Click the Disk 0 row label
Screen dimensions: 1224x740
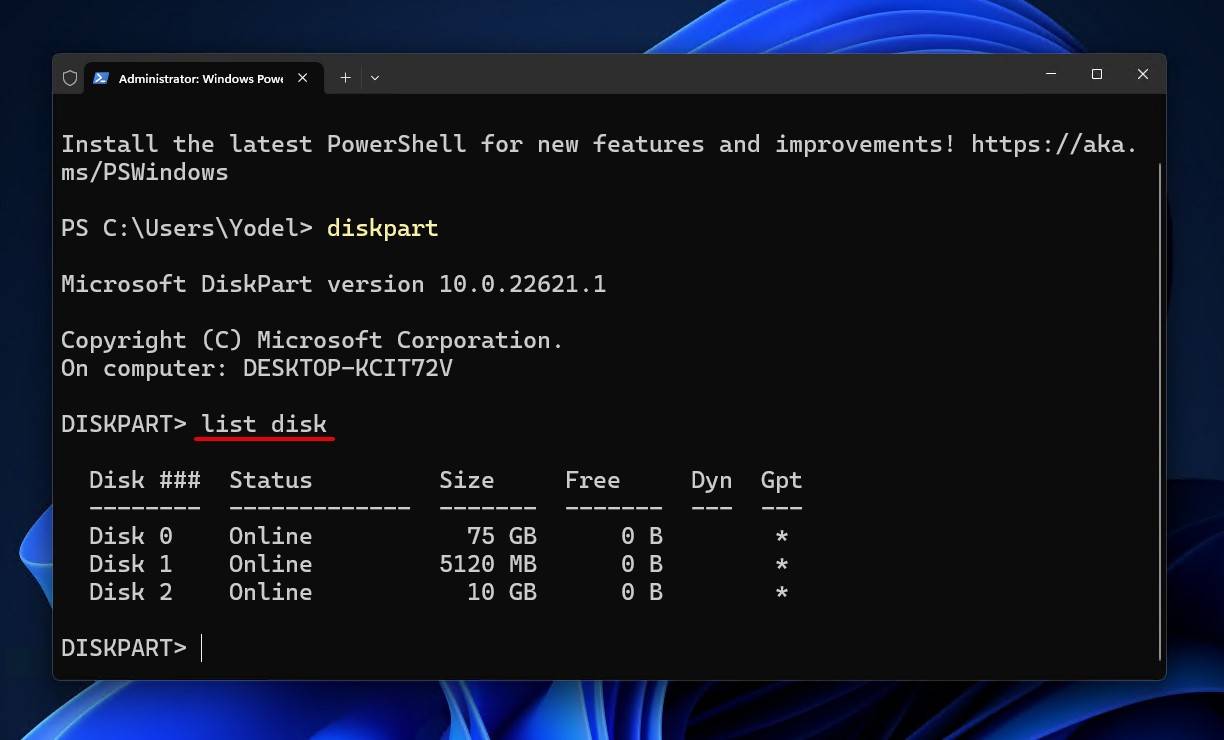click(x=130, y=536)
